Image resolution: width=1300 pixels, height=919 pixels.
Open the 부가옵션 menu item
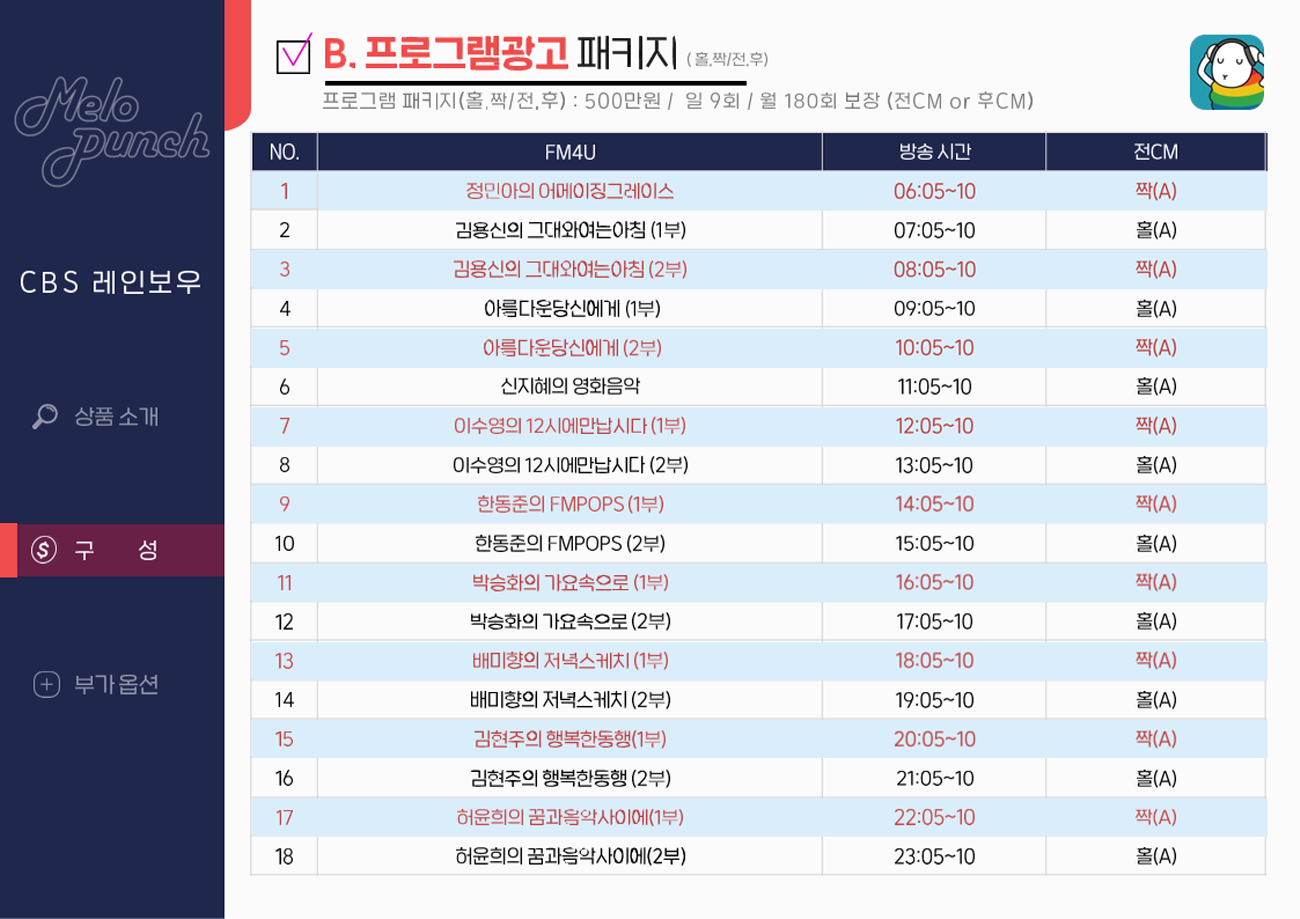[116, 685]
